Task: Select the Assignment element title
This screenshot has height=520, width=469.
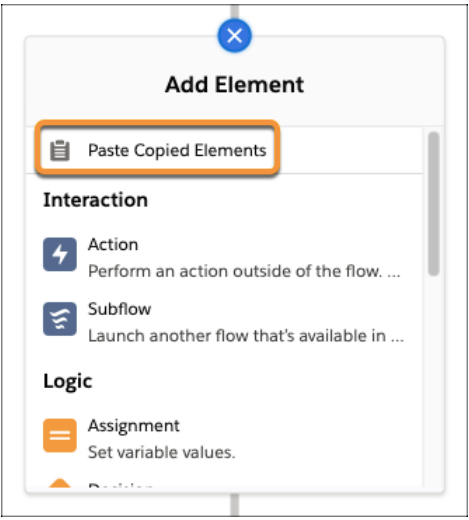Action: coord(134,426)
